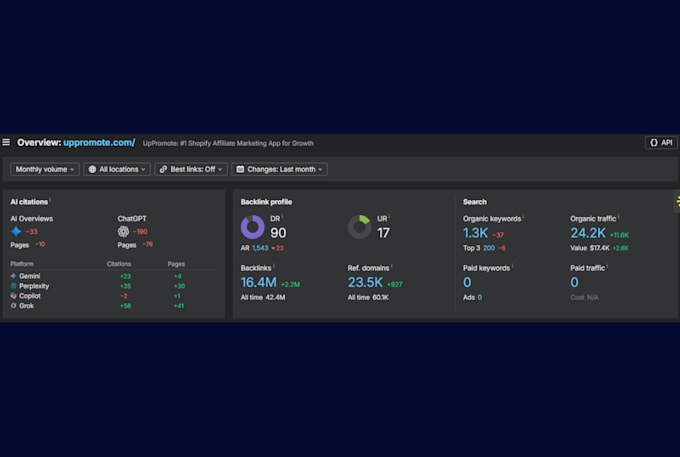Click the Value $17.4K text
Screen dimensions: 680x457
[590, 248]
